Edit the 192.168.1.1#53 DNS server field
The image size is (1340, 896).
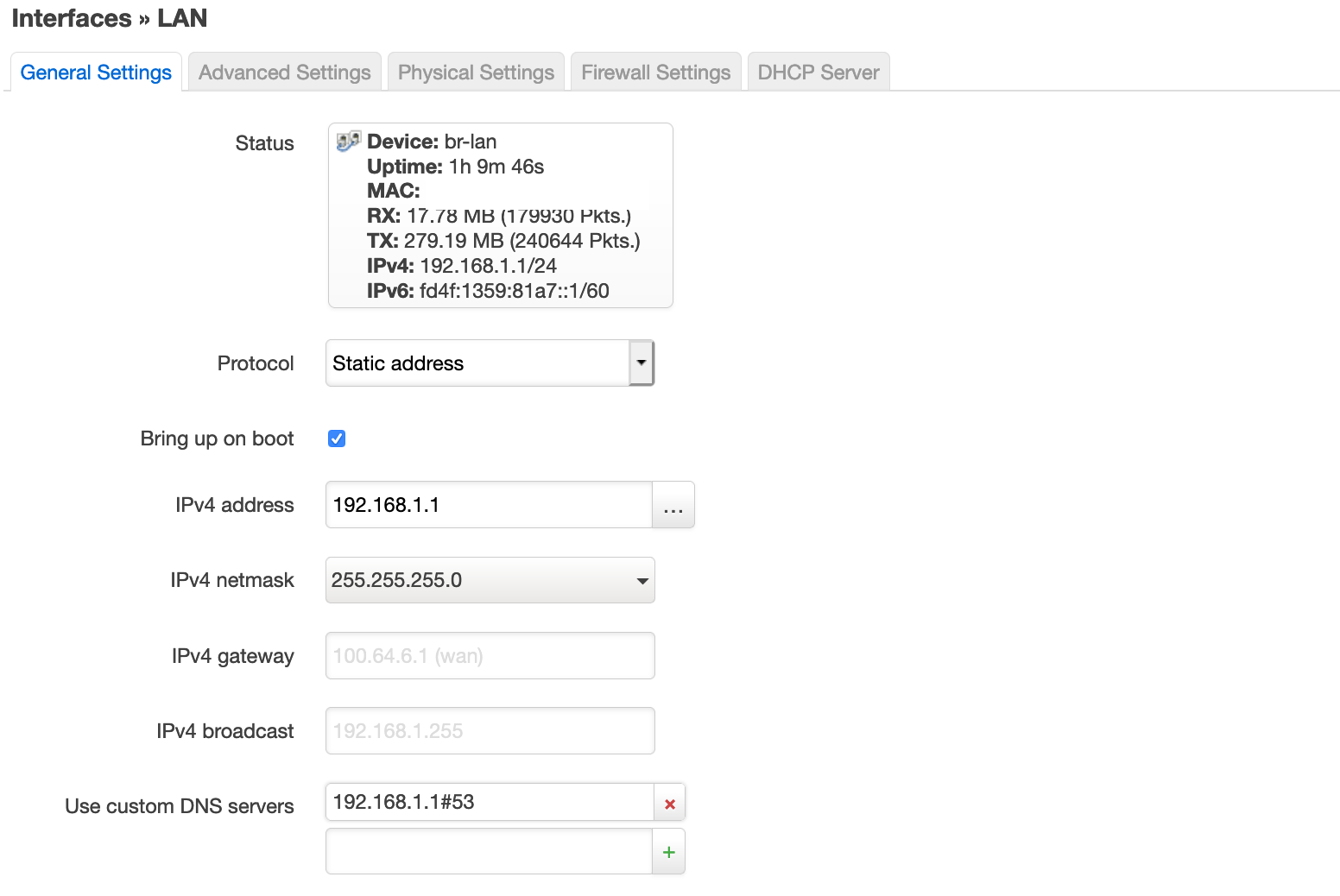[490, 802]
